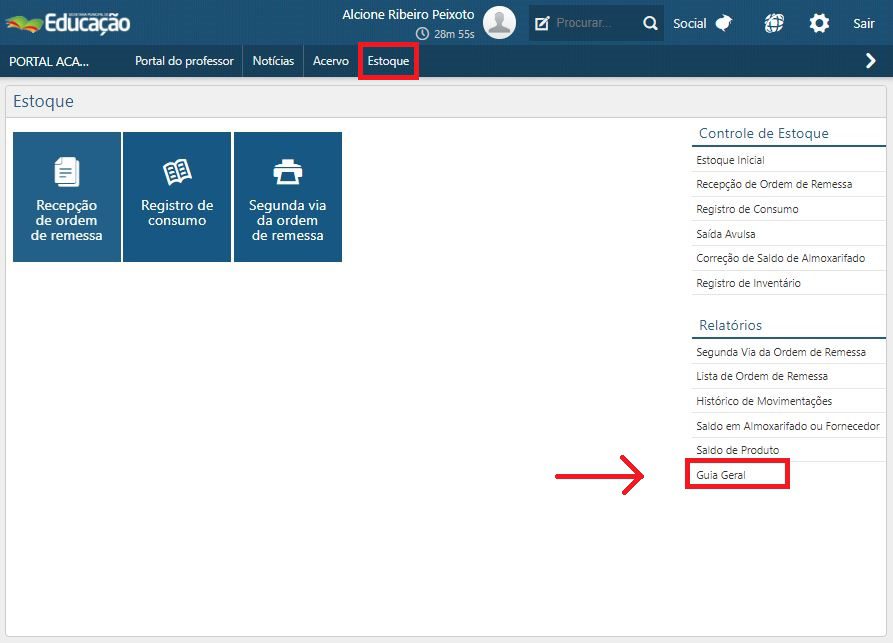Click the user profile avatar icon
Screen dimensions: 893x643
point(499,22)
